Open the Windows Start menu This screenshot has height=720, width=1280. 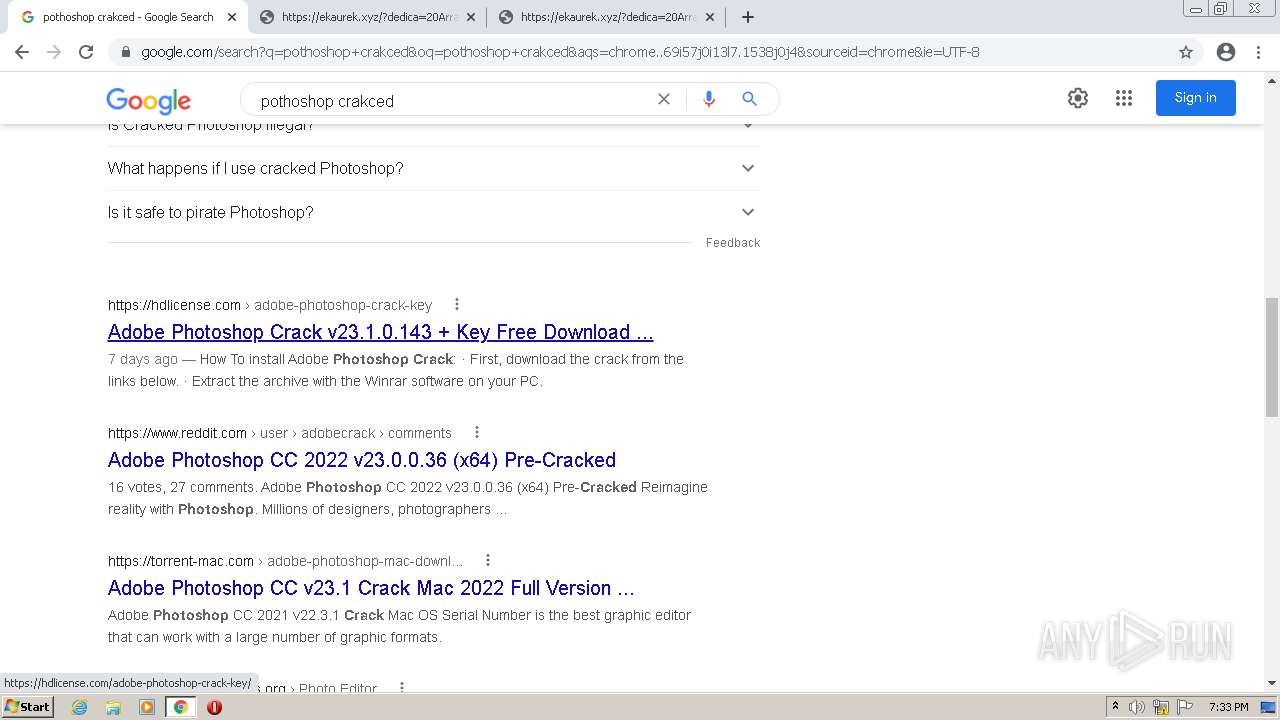[x=28, y=707]
